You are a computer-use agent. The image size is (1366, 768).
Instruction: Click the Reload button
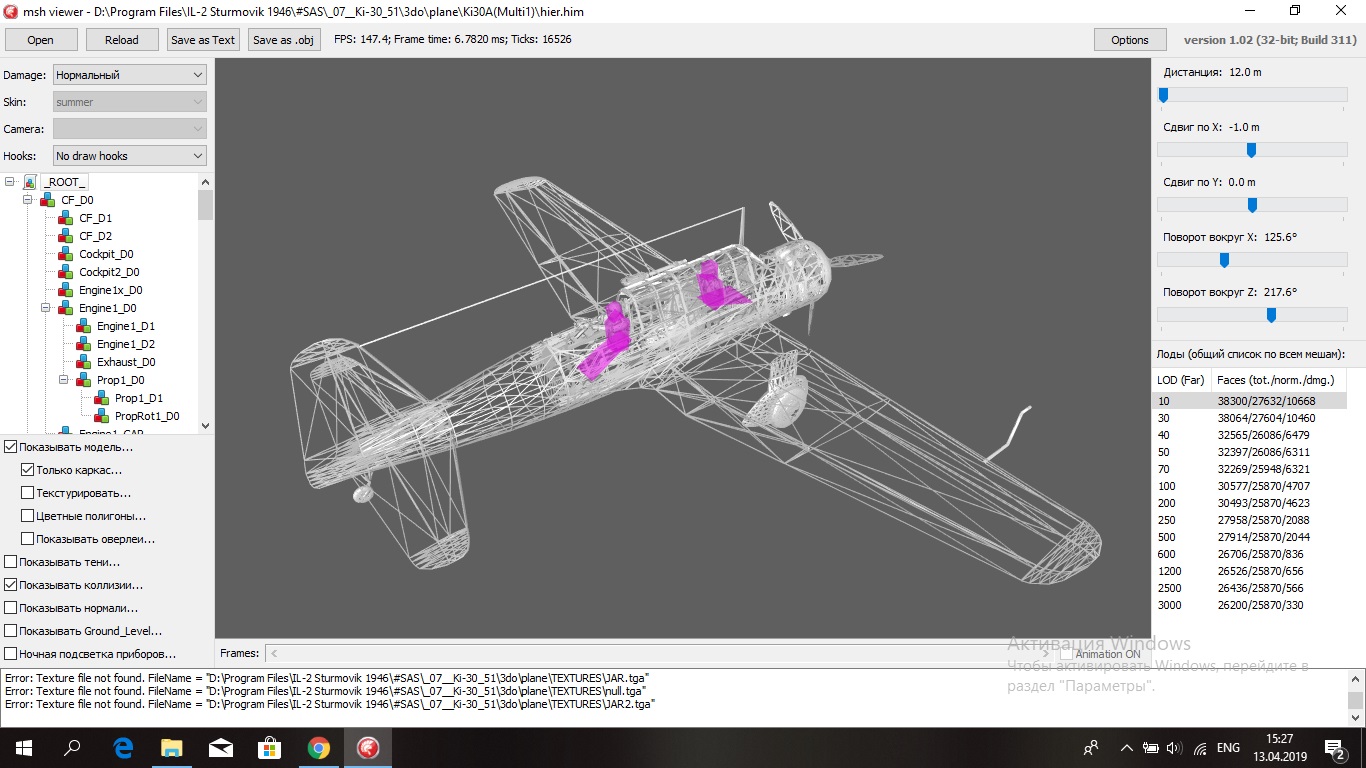122,40
